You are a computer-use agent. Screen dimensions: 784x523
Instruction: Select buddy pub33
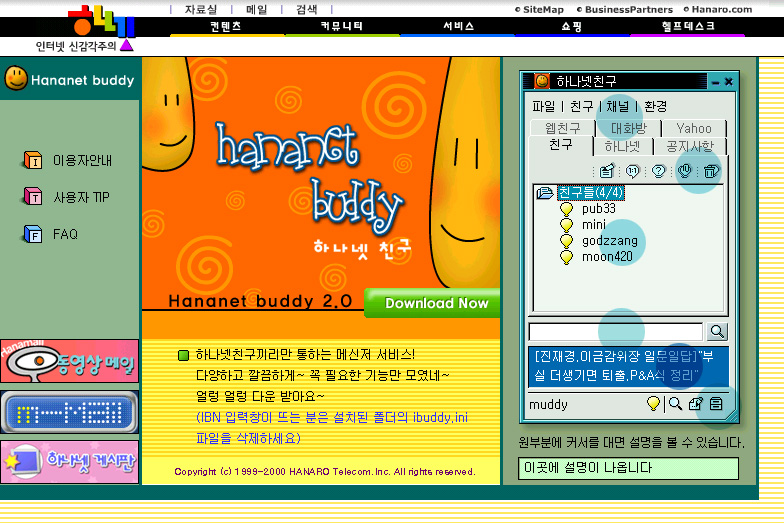(x=598, y=208)
